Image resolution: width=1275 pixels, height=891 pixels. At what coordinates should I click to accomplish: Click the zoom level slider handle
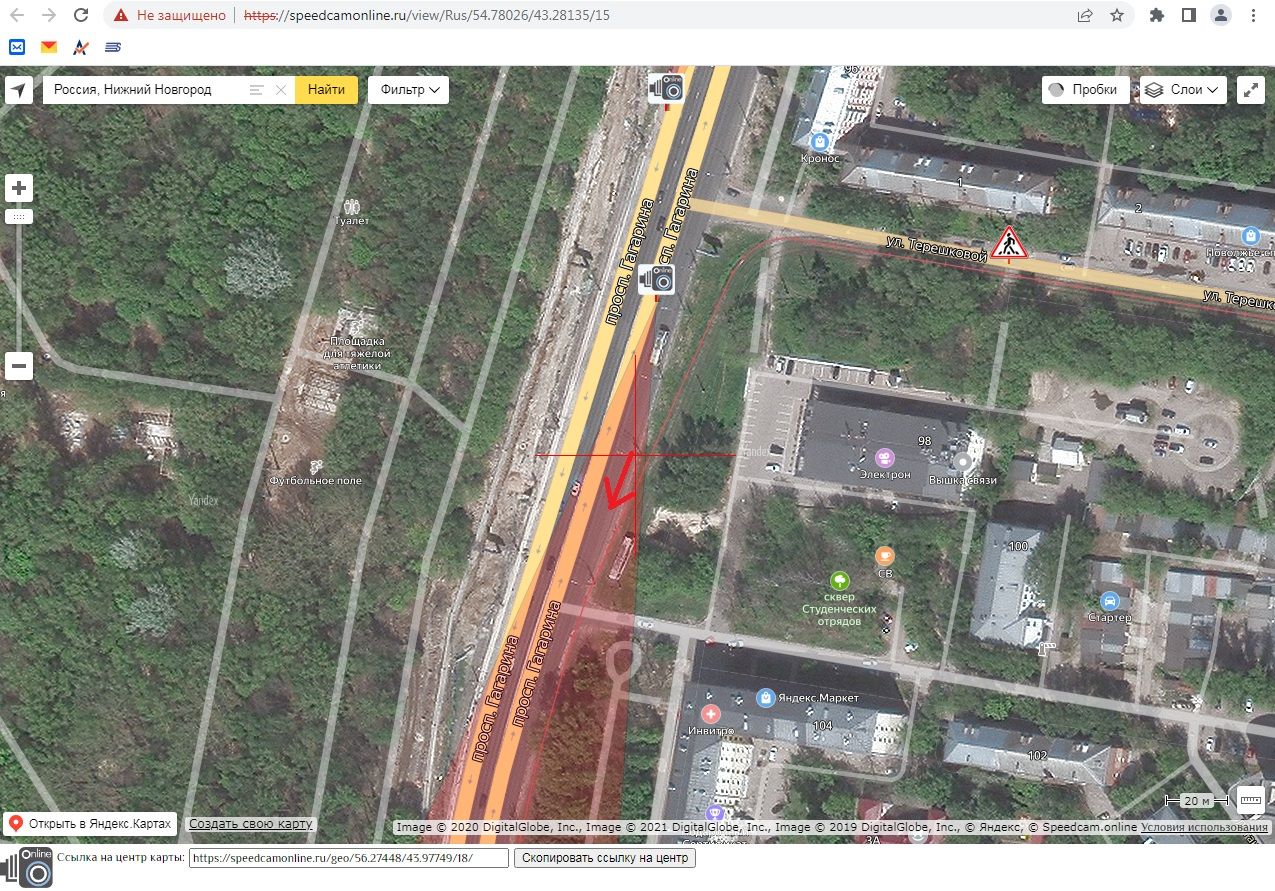click(19, 216)
